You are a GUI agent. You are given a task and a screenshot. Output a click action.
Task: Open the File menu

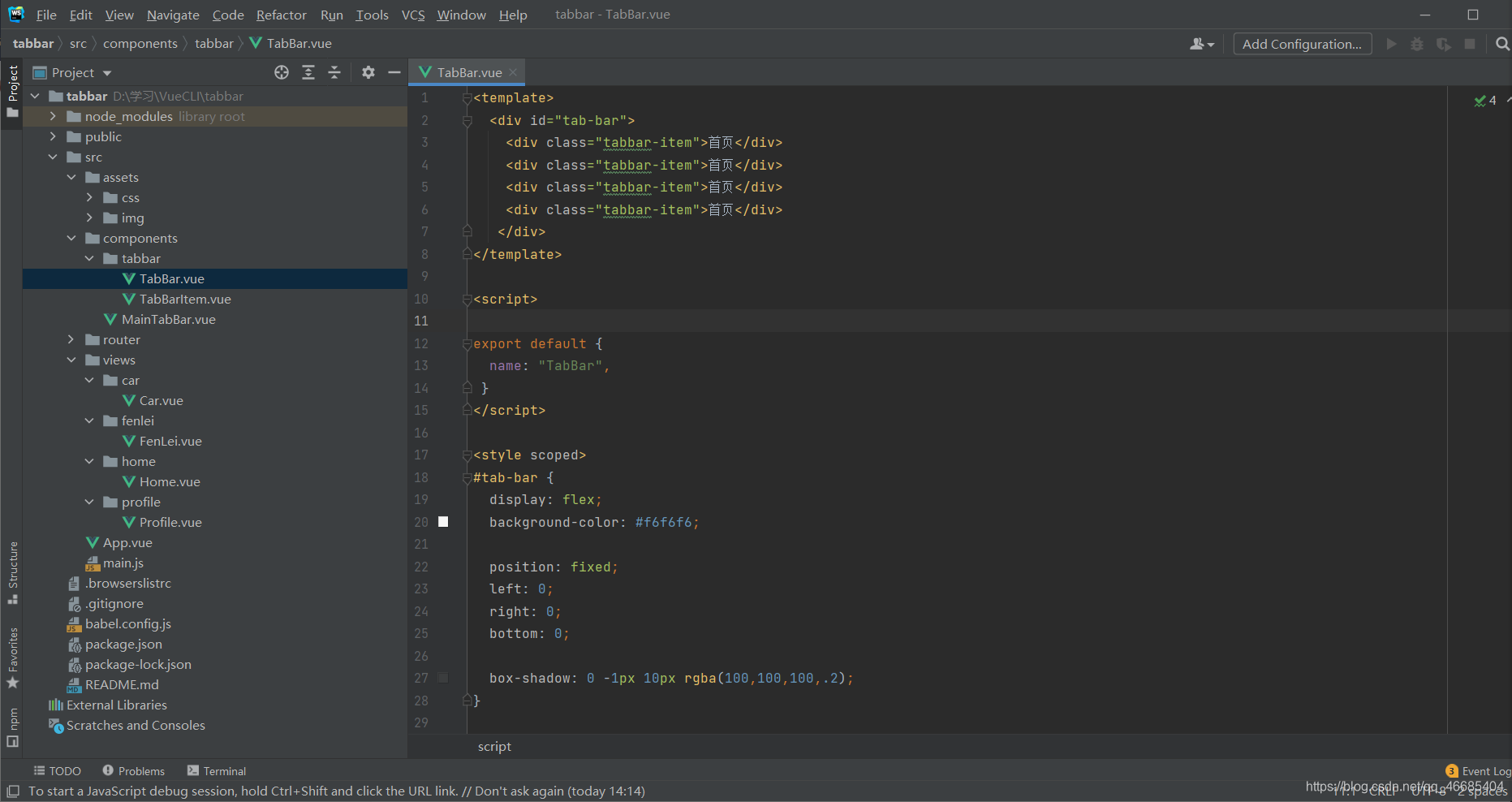(x=46, y=15)
